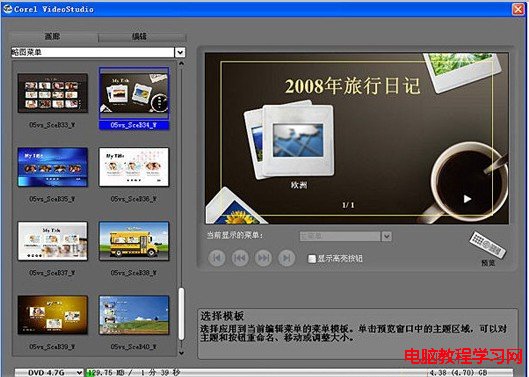
Task: Click the 05vs_ScaB40_Y label text
Action: [134, 347]
